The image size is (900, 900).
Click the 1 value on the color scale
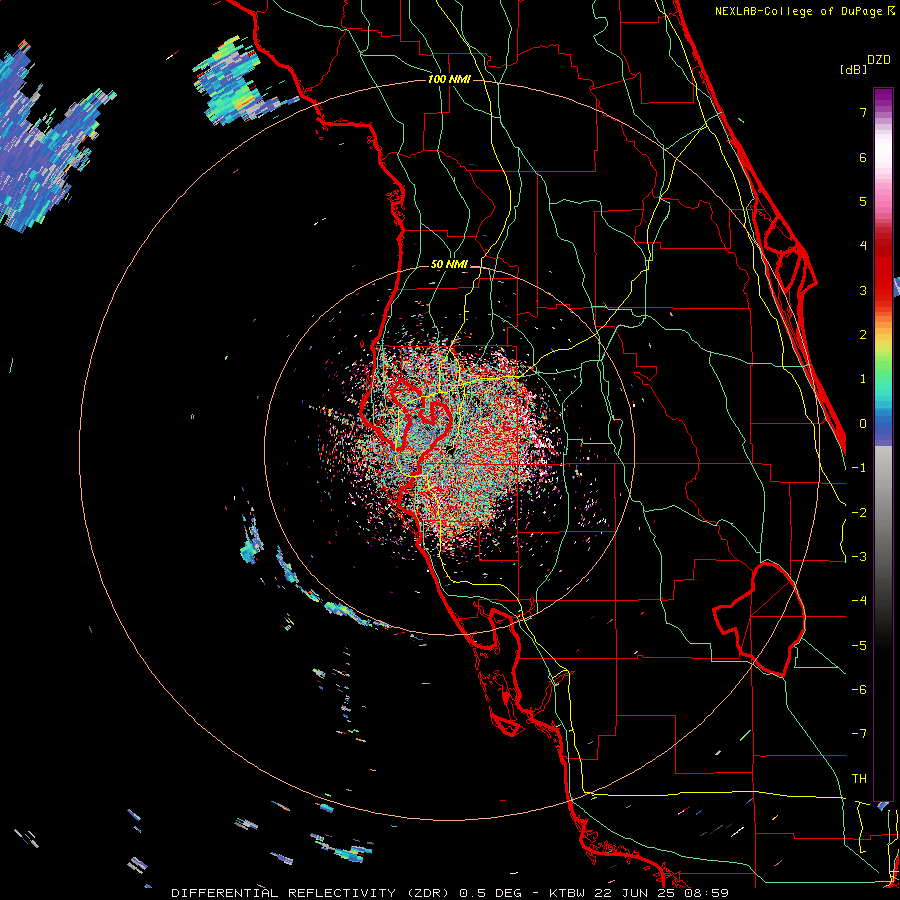click(863, 379)
